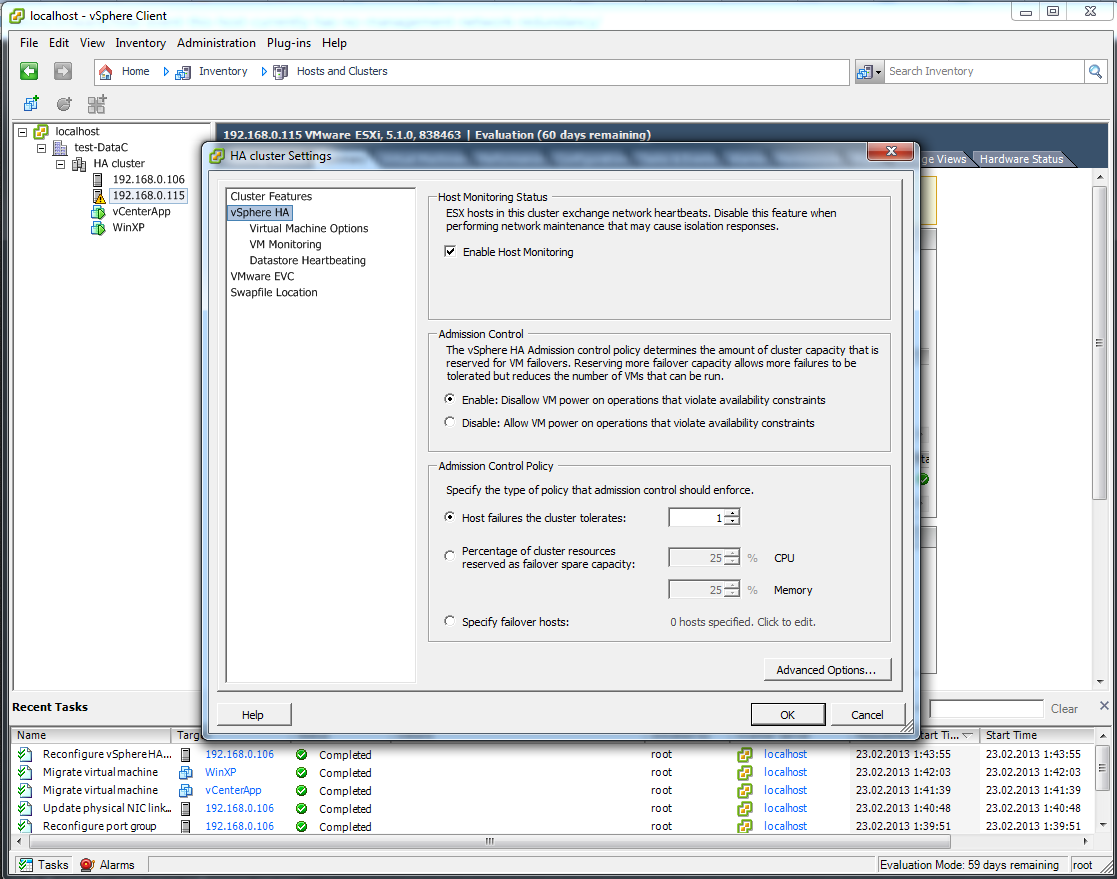Open the Inventory menu
Viewport: 1117px width, 879px height.
[140, 43]
